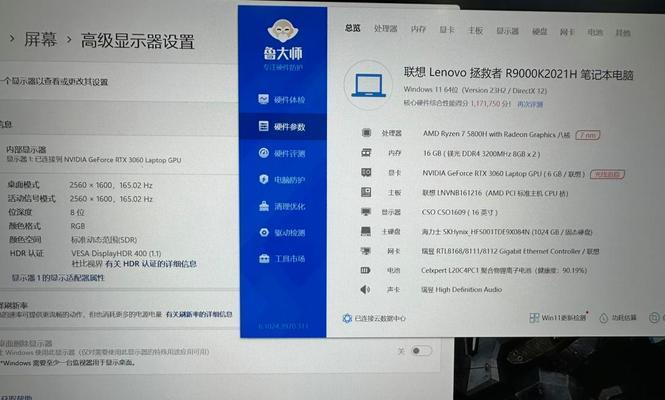Screen dimensions: 665x400
Task: Click 16 GB DDR4 3200MHz memory text
Action: (481, 154)
